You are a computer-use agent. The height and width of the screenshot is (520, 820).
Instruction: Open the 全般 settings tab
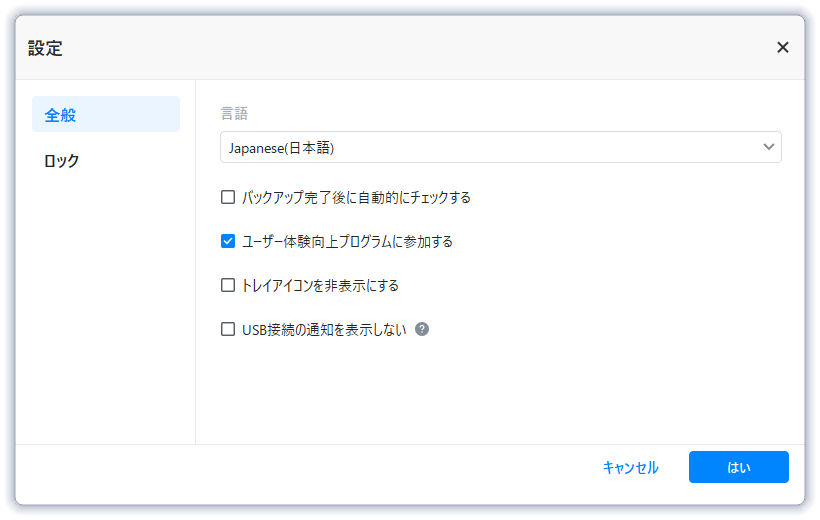(x=106, y=114)
